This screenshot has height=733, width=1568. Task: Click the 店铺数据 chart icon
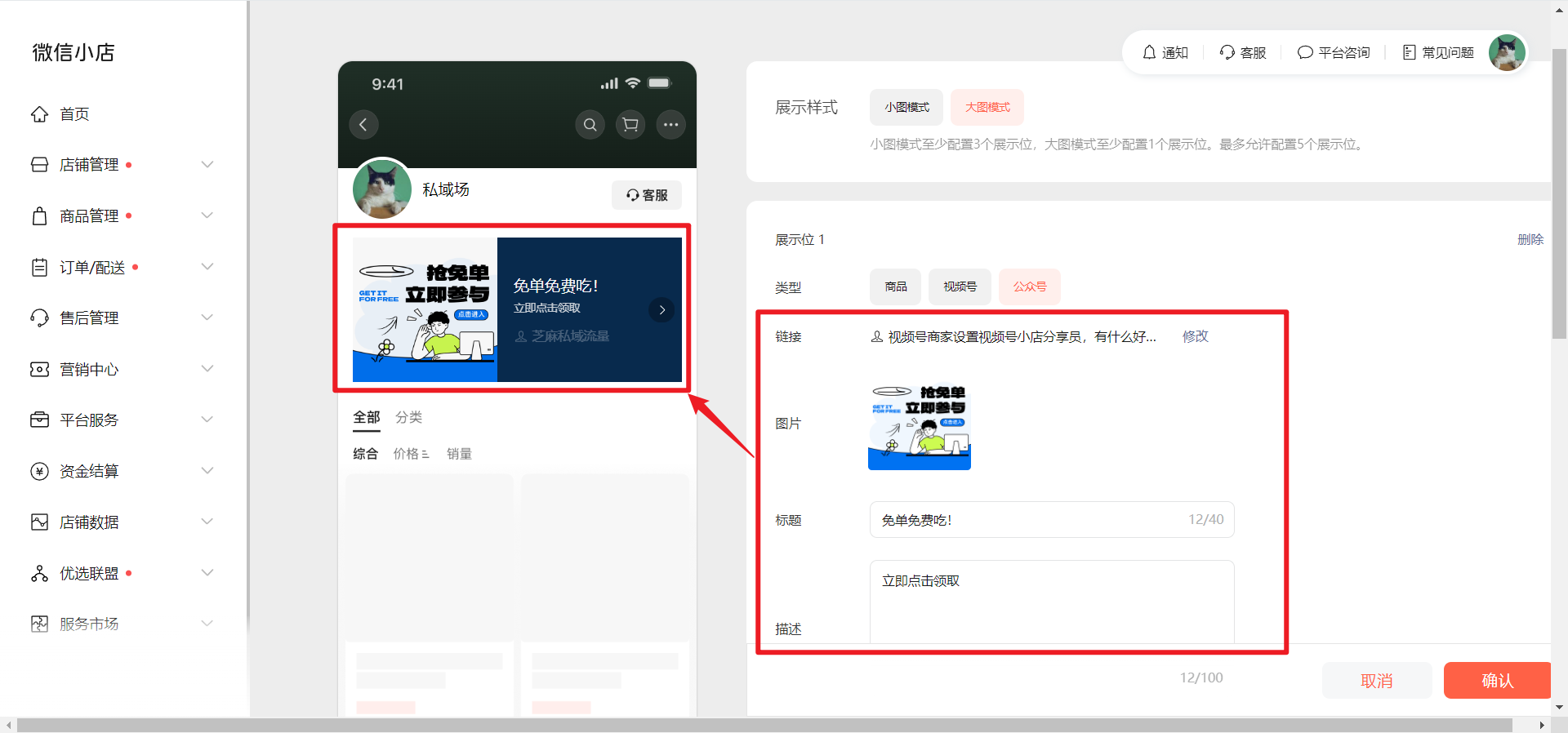pos(39,522)
